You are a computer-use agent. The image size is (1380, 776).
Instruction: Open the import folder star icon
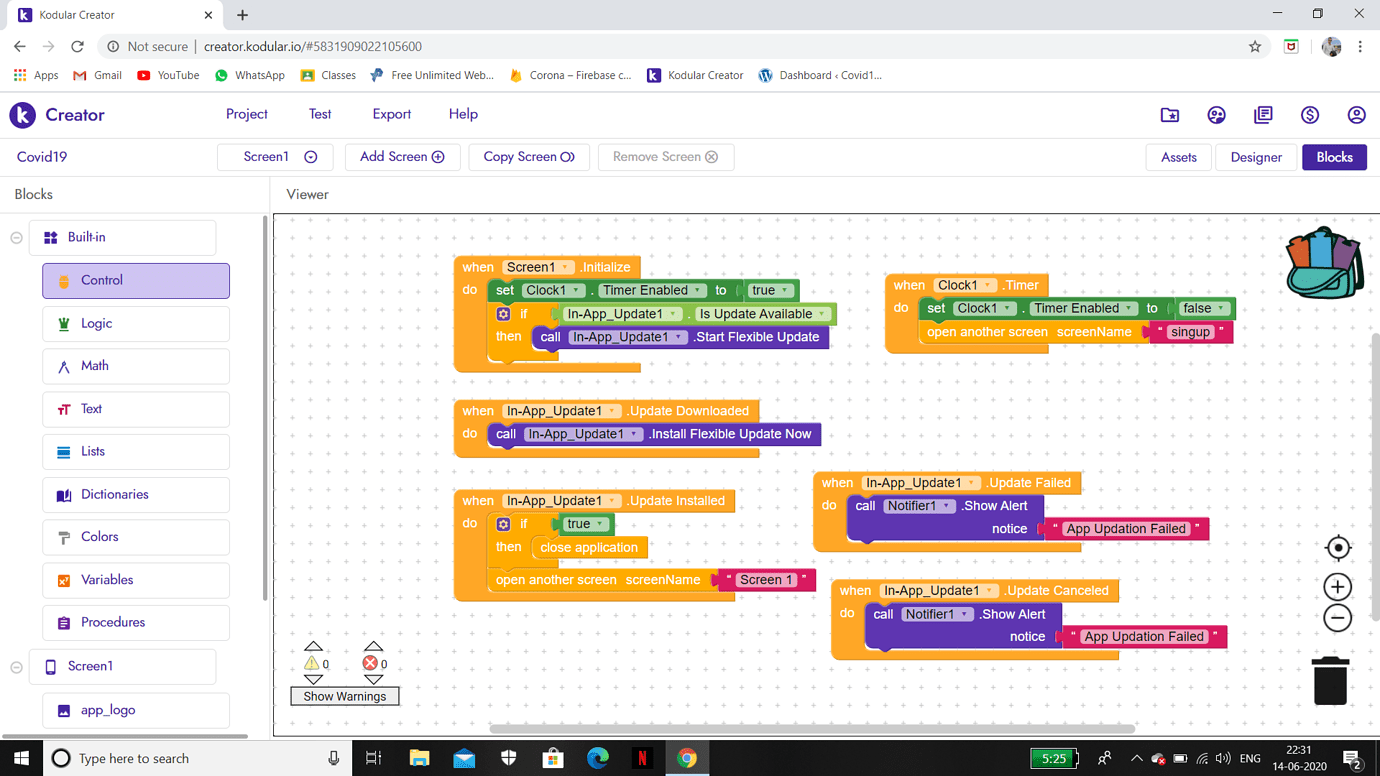[x=1170, y=115]
